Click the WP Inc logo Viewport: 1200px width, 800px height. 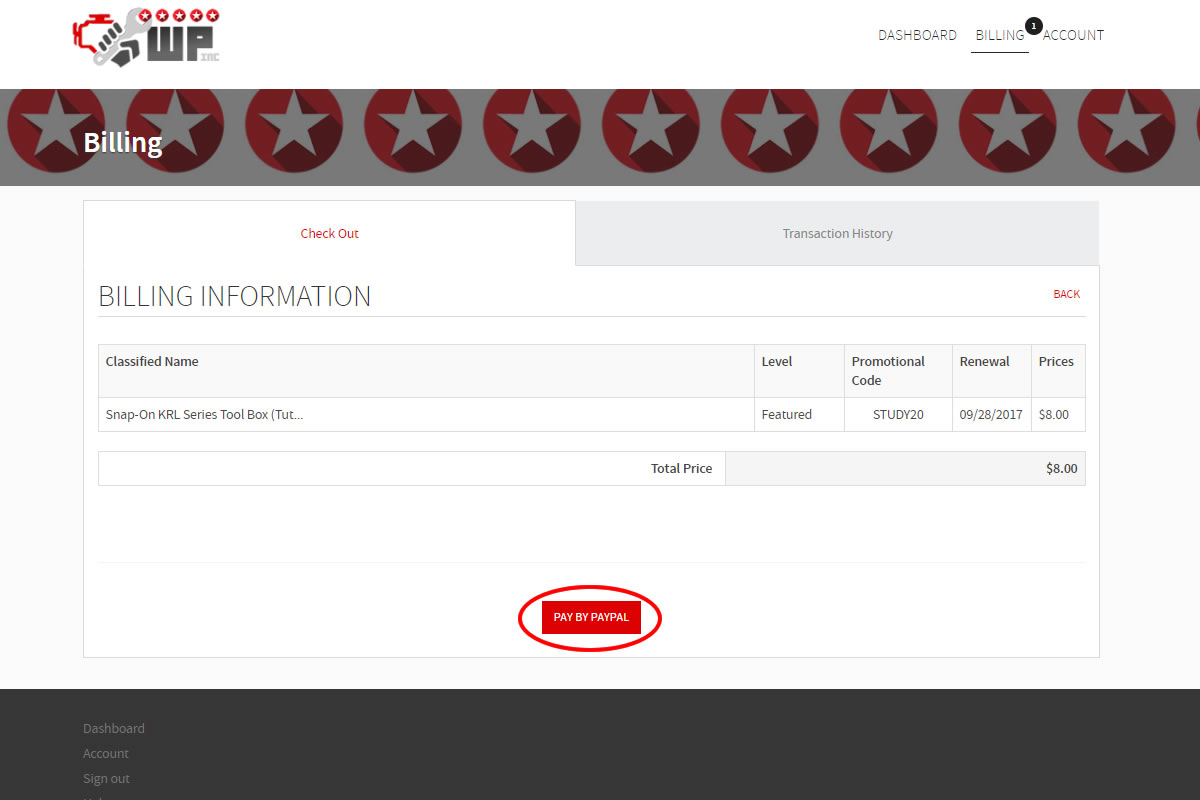(146, 37)
